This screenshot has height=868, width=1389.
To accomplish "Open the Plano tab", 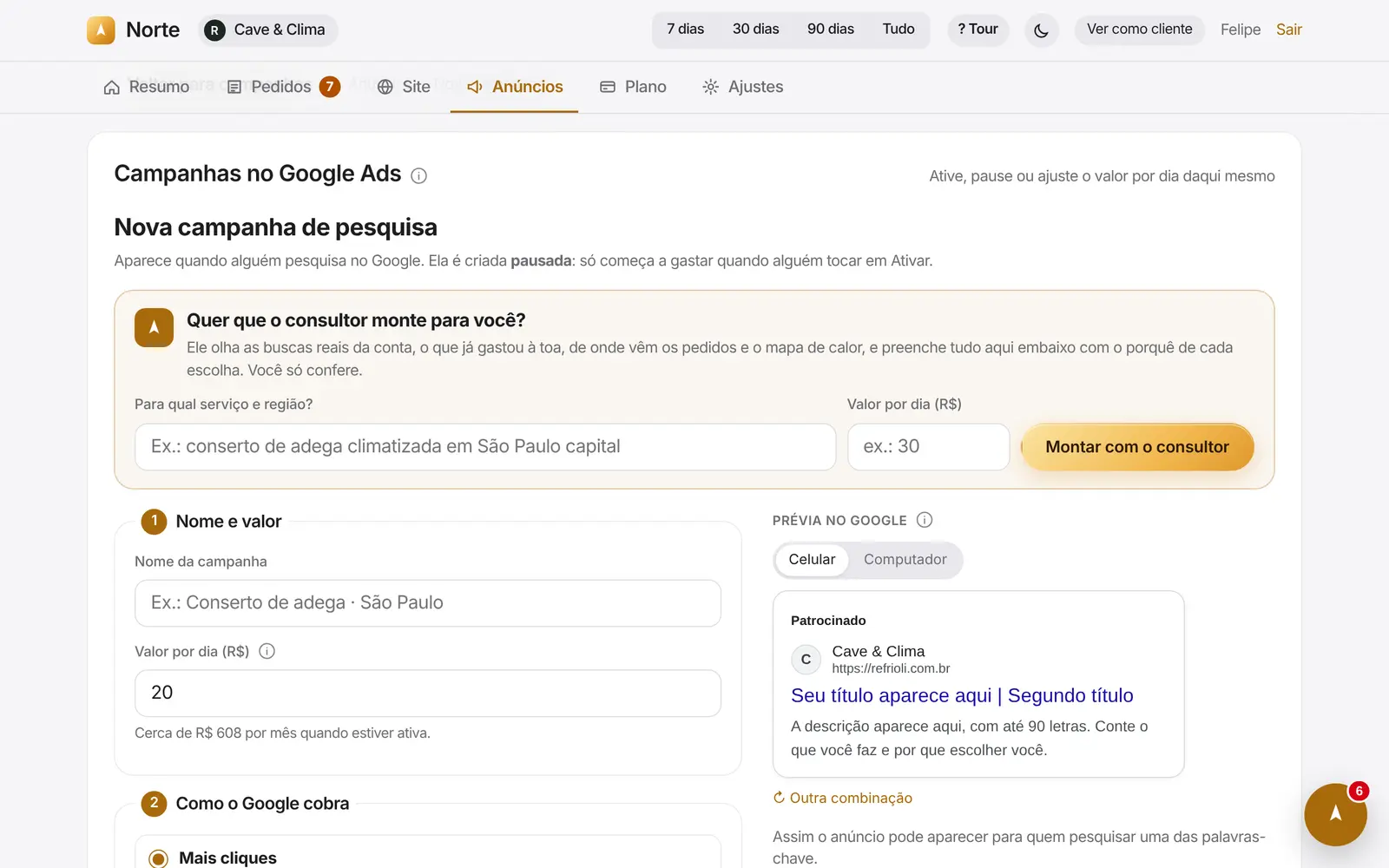I will [633, 87].
